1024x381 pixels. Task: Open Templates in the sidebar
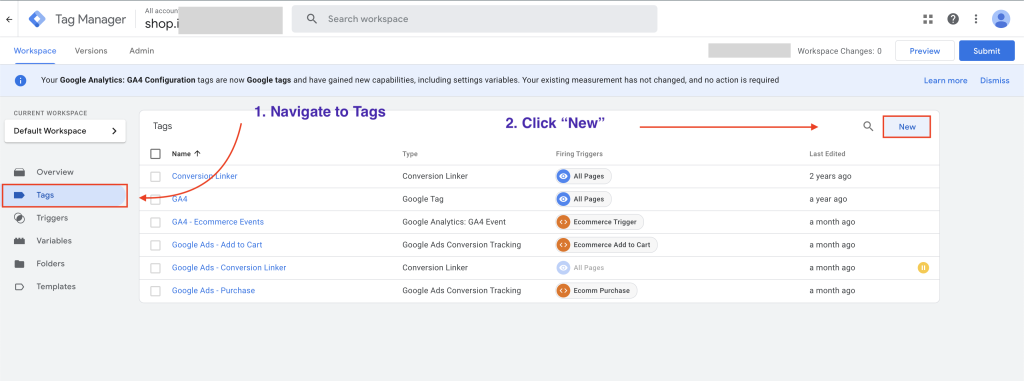coord(56,286)
